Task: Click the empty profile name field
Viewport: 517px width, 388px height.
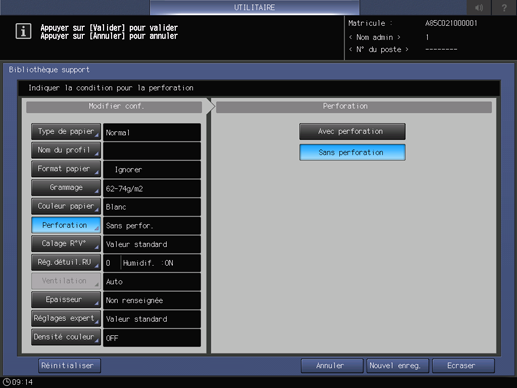Action: point(152,151)
